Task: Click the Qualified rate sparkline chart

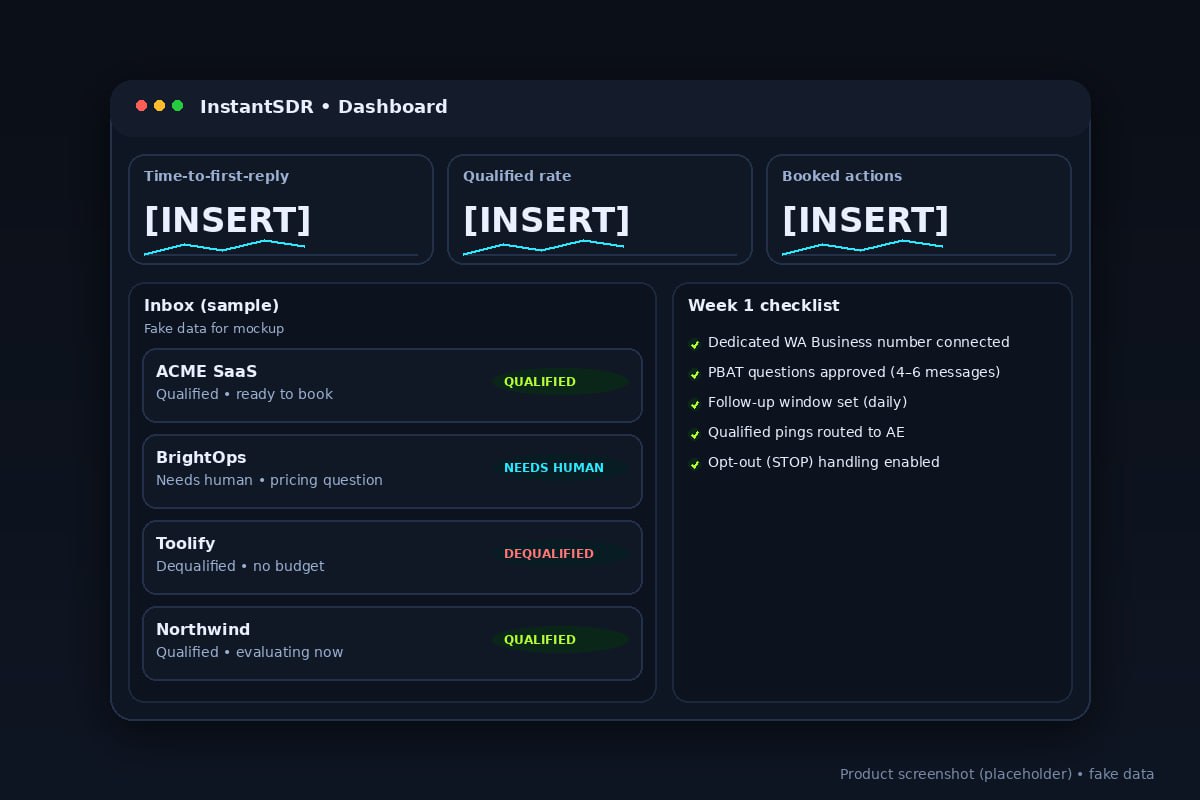Action: tap(543, 248)
